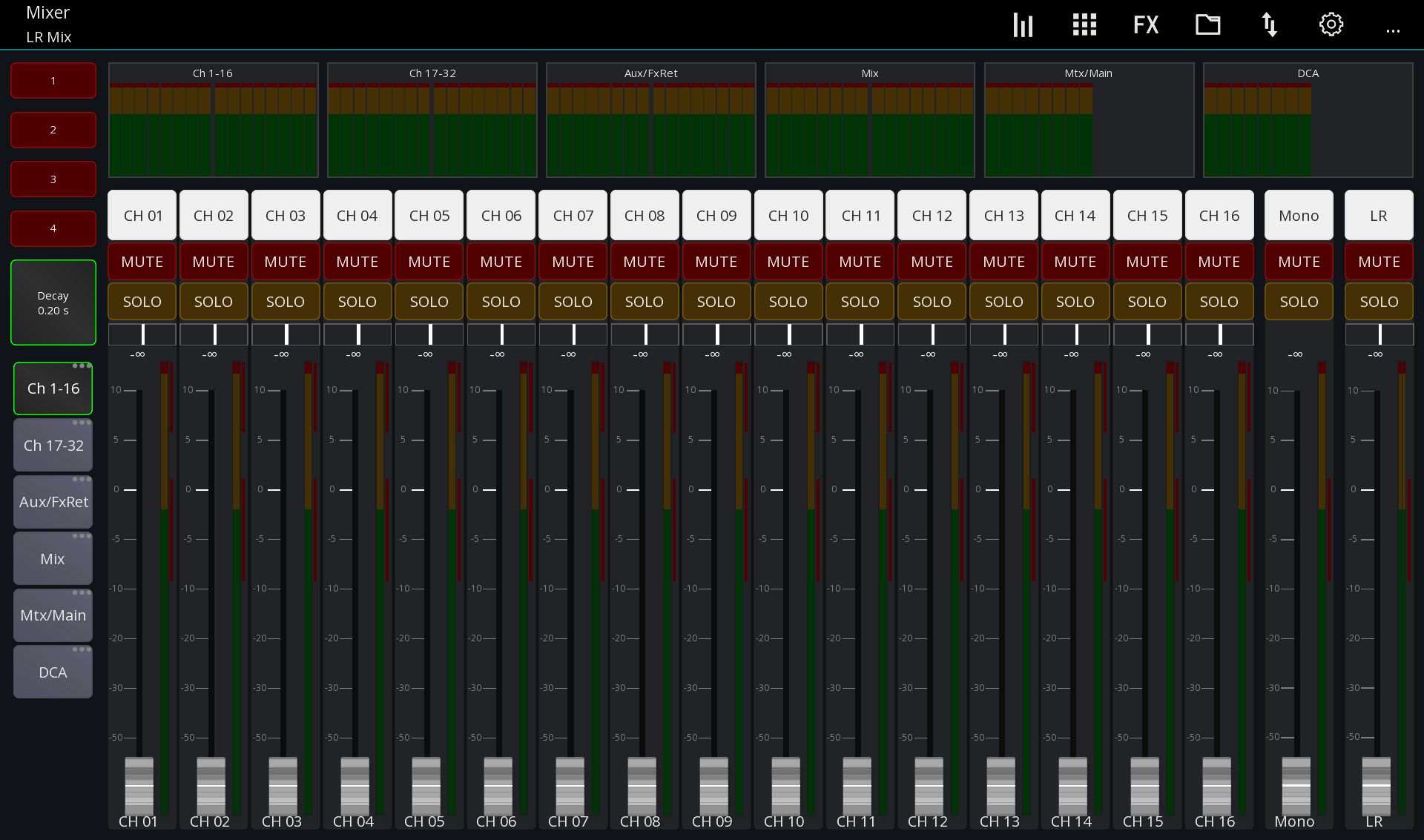1424x840 pixels.
Task: Click the Mix section of the meter bridge
Action: tap(869, 120)
